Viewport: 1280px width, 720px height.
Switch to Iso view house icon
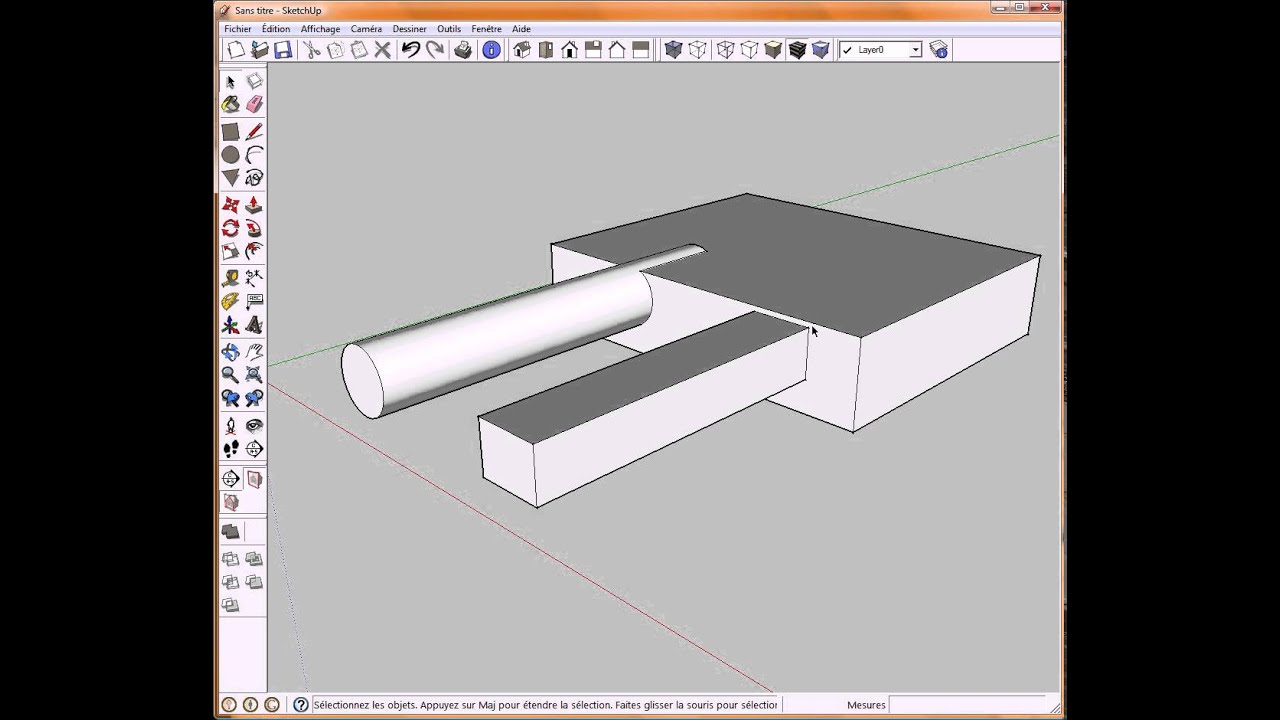(x=522, y=50)
